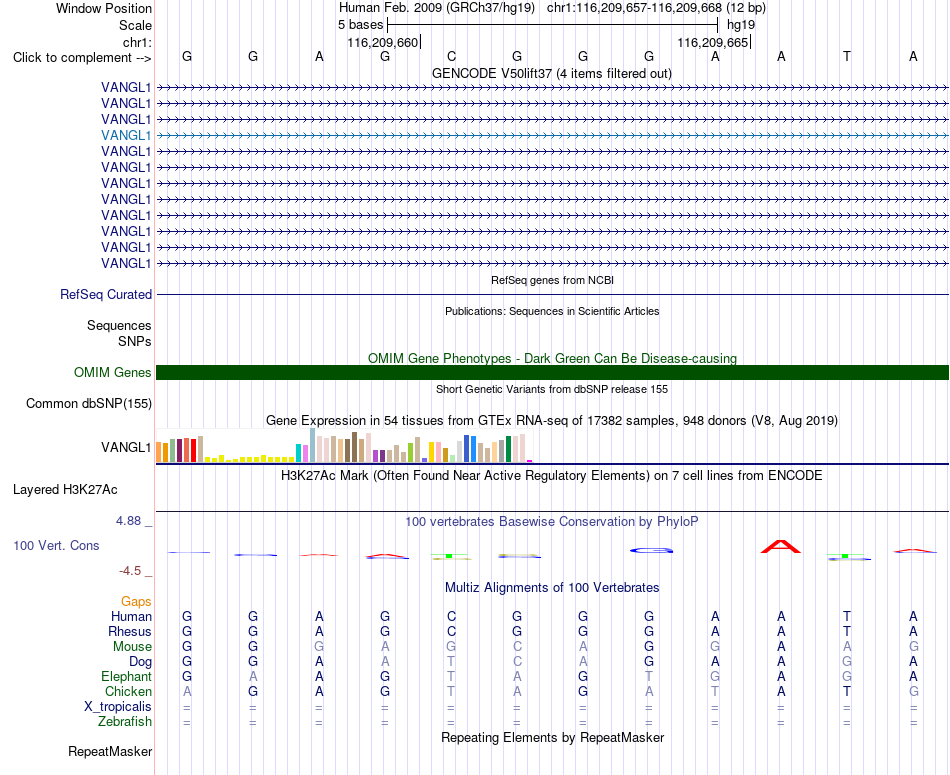Click the blue G logo in PhyloP track
950x775 pixels.
651,550
